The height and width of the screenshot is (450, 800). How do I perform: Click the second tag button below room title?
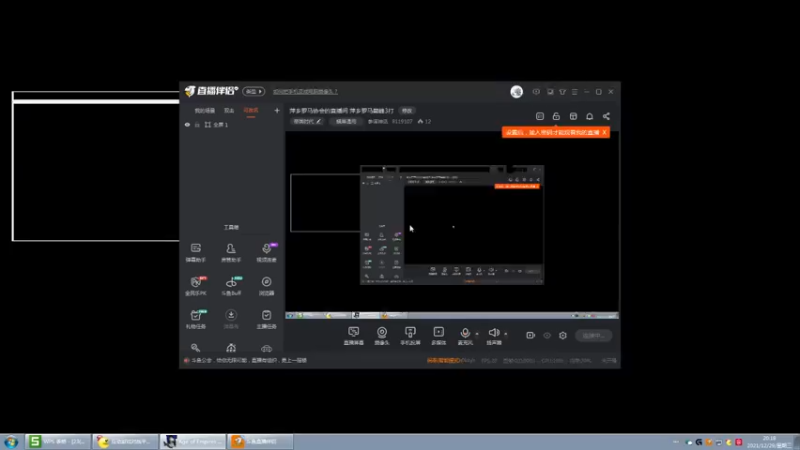346,121
